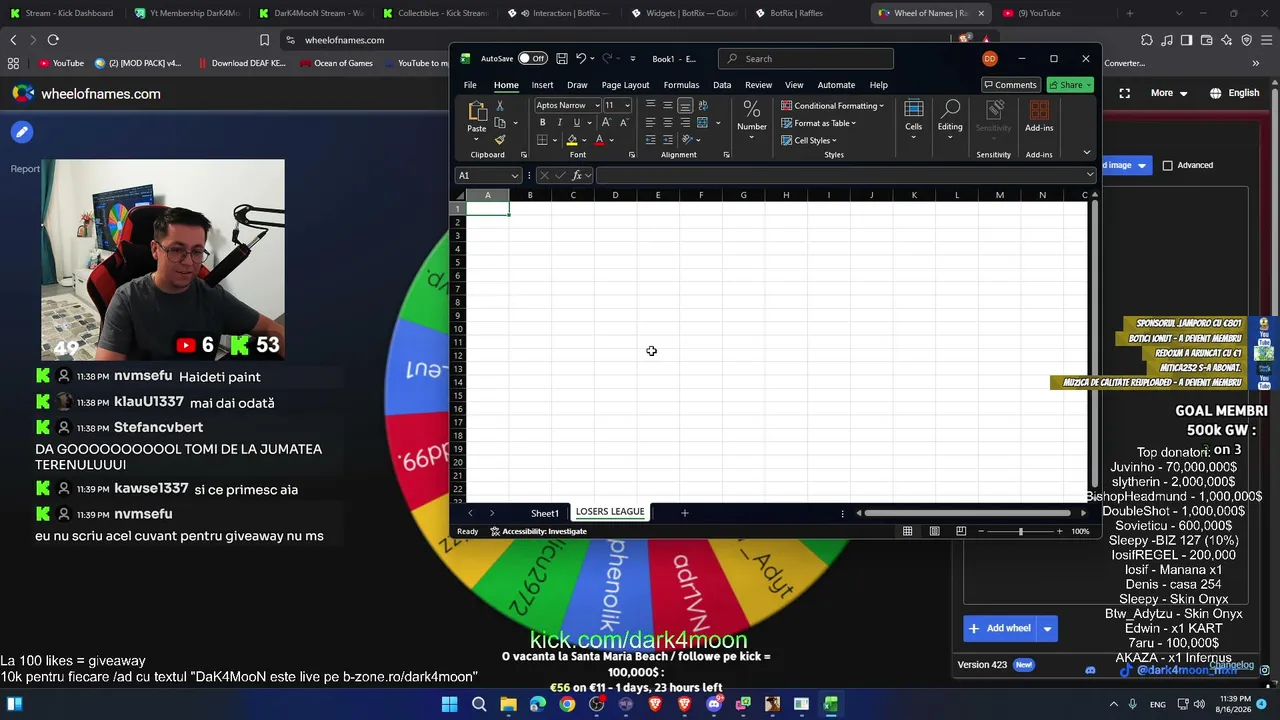Click Merge & Center icon
The height and width of the screenshot is (720, 1280).
tap(702, 123)
